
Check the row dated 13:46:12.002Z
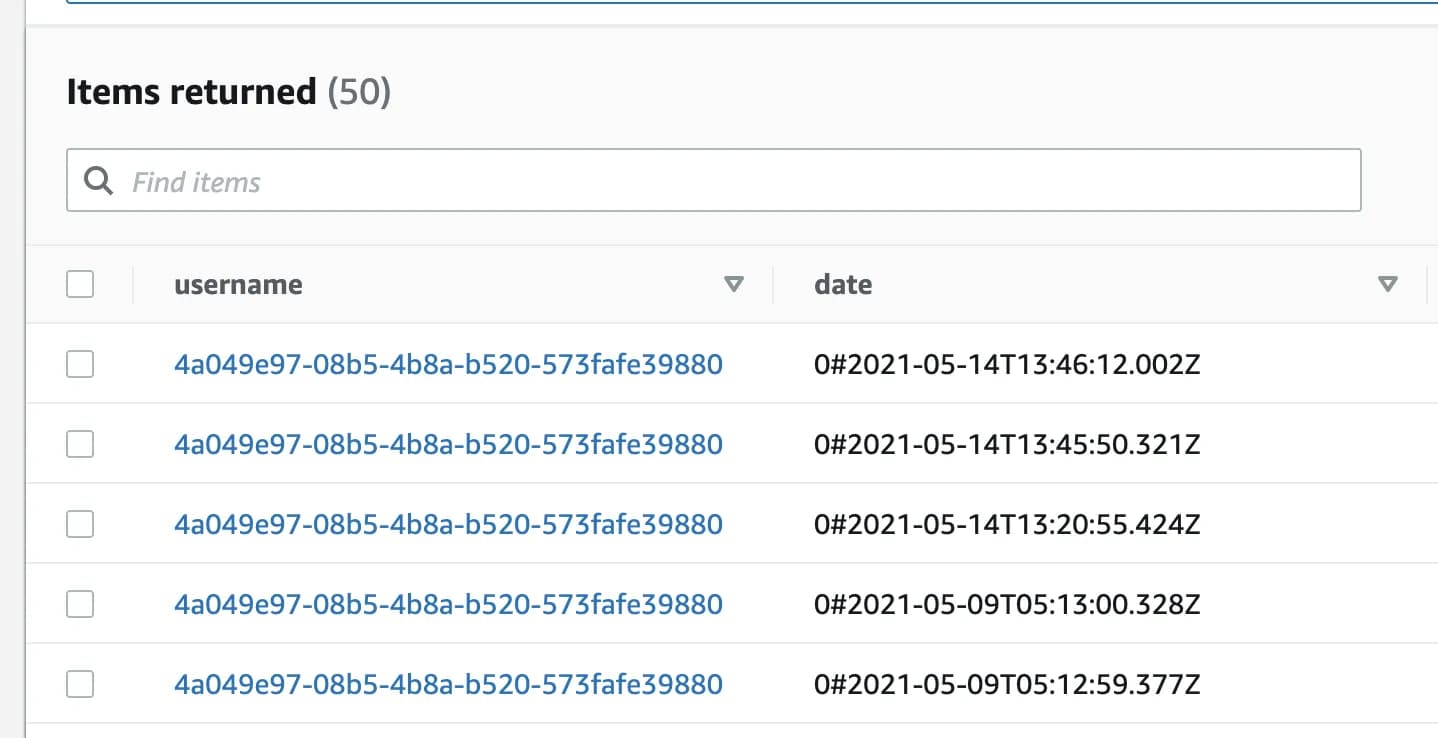pos(80,364)
